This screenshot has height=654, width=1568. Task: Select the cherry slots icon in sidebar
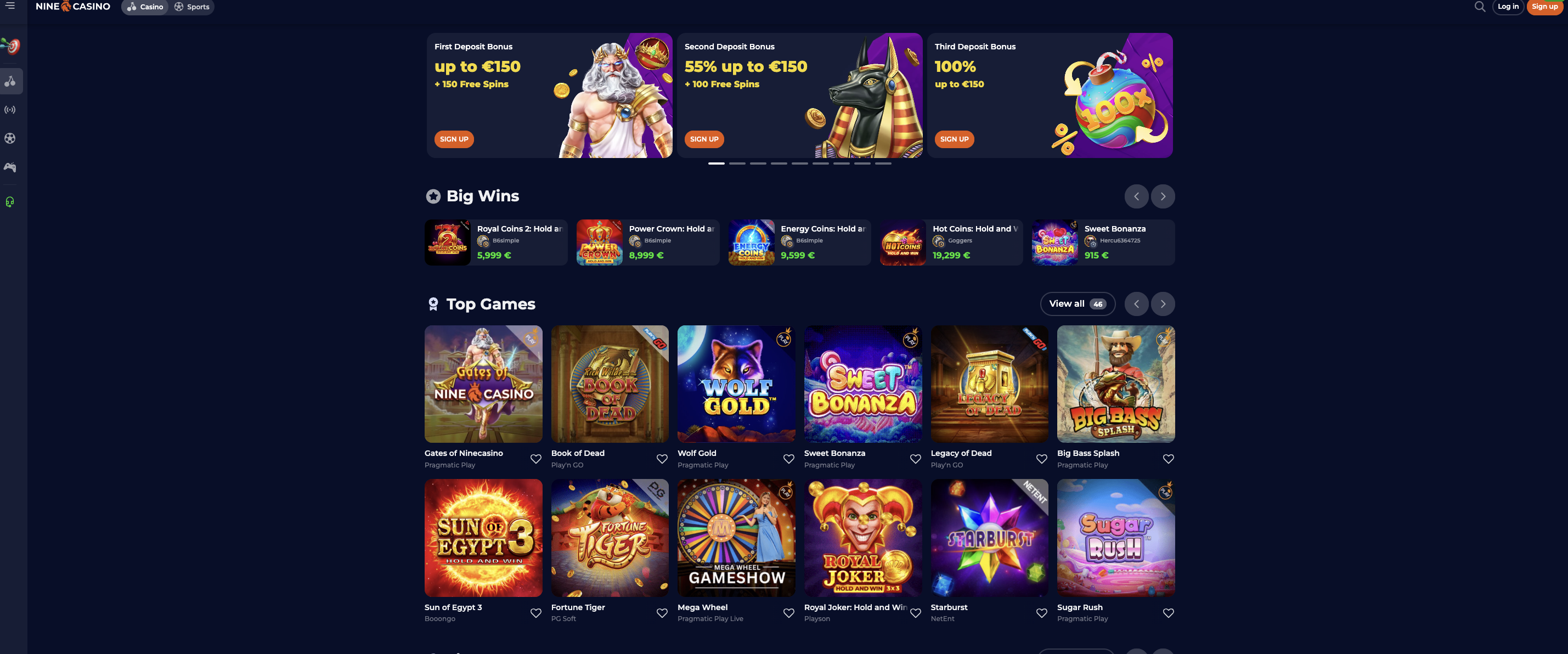(10, 81)
